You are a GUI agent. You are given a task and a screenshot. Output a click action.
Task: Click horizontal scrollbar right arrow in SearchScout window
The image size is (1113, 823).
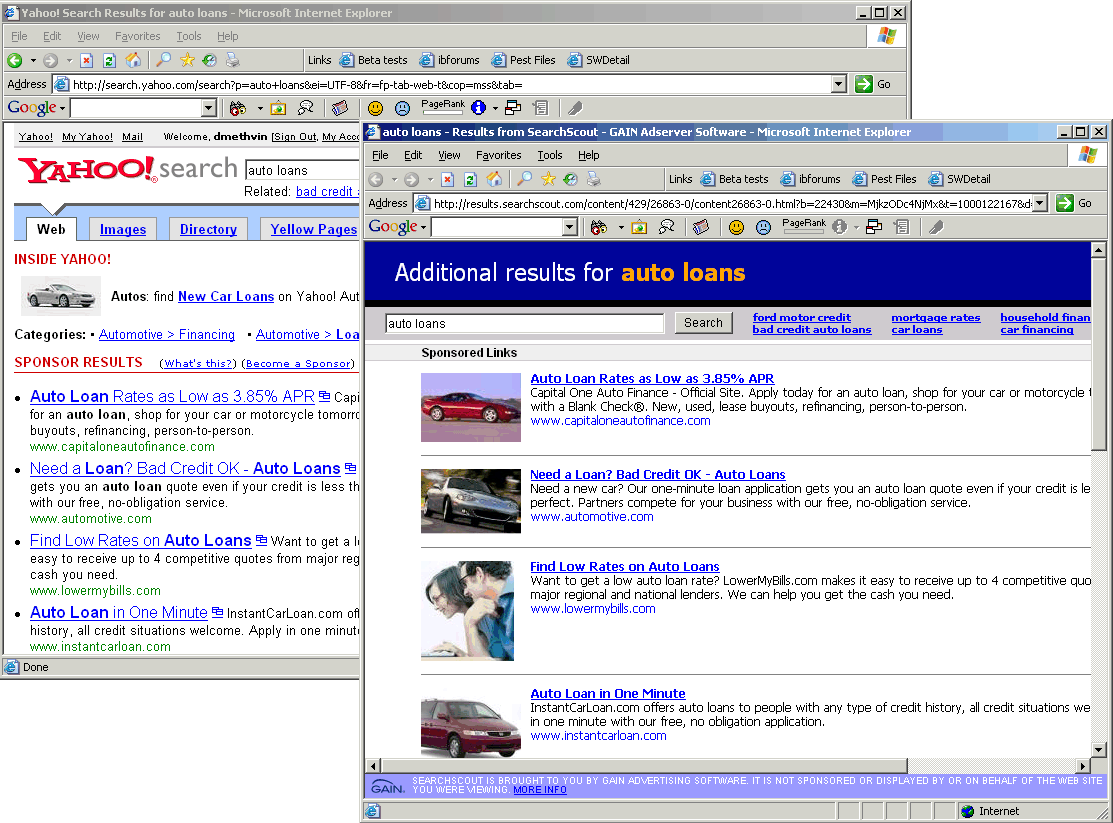coord(1083,766)
